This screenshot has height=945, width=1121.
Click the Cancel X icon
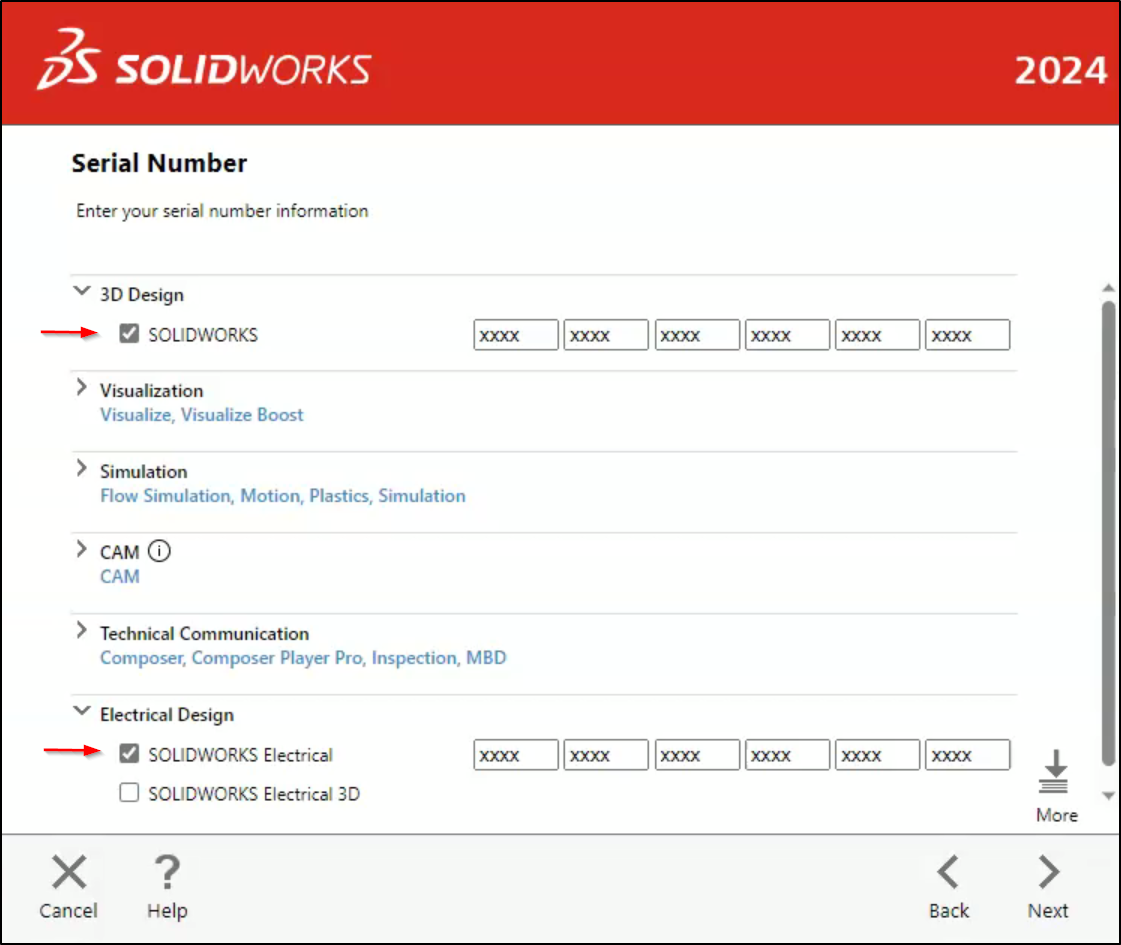pos(69,872)
